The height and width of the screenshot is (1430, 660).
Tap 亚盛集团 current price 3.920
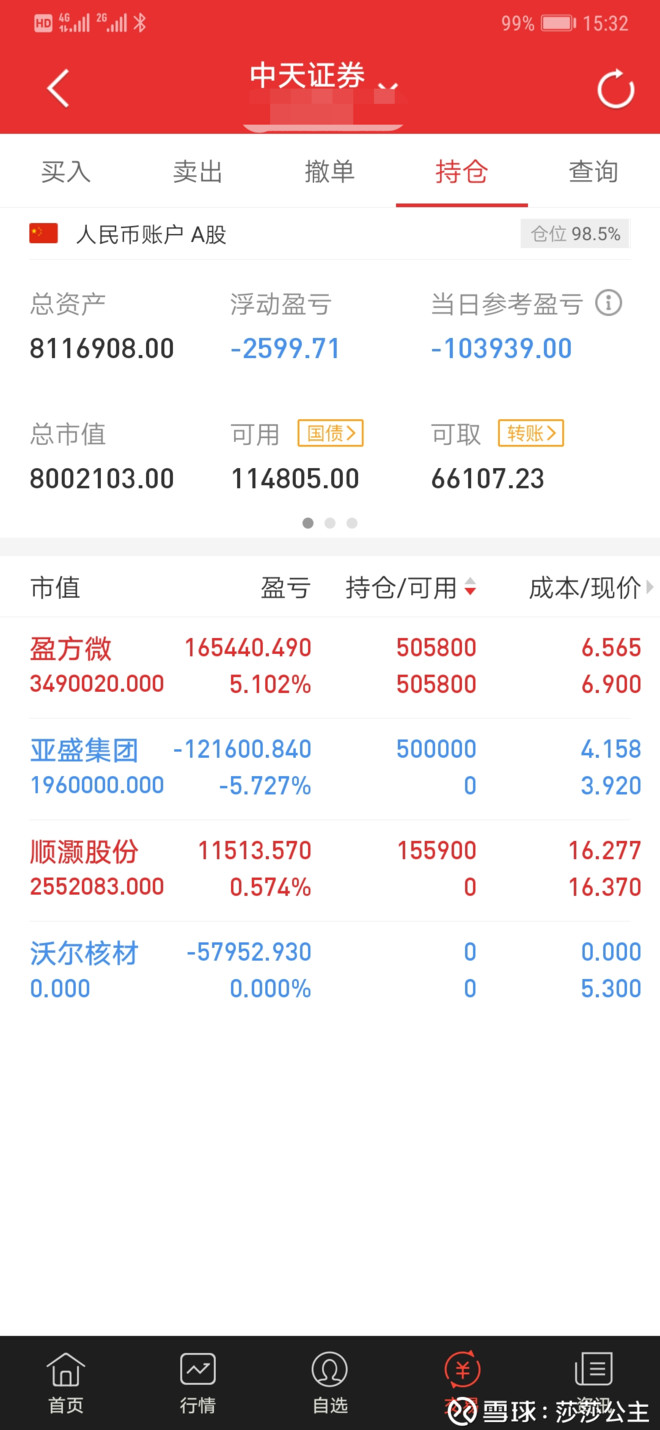(x=611, y=786)
